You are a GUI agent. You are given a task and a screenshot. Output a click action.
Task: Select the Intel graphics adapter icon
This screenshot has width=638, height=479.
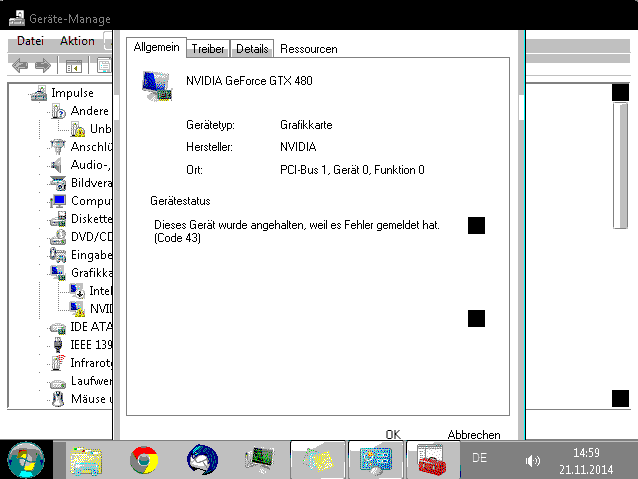point(76,291)
